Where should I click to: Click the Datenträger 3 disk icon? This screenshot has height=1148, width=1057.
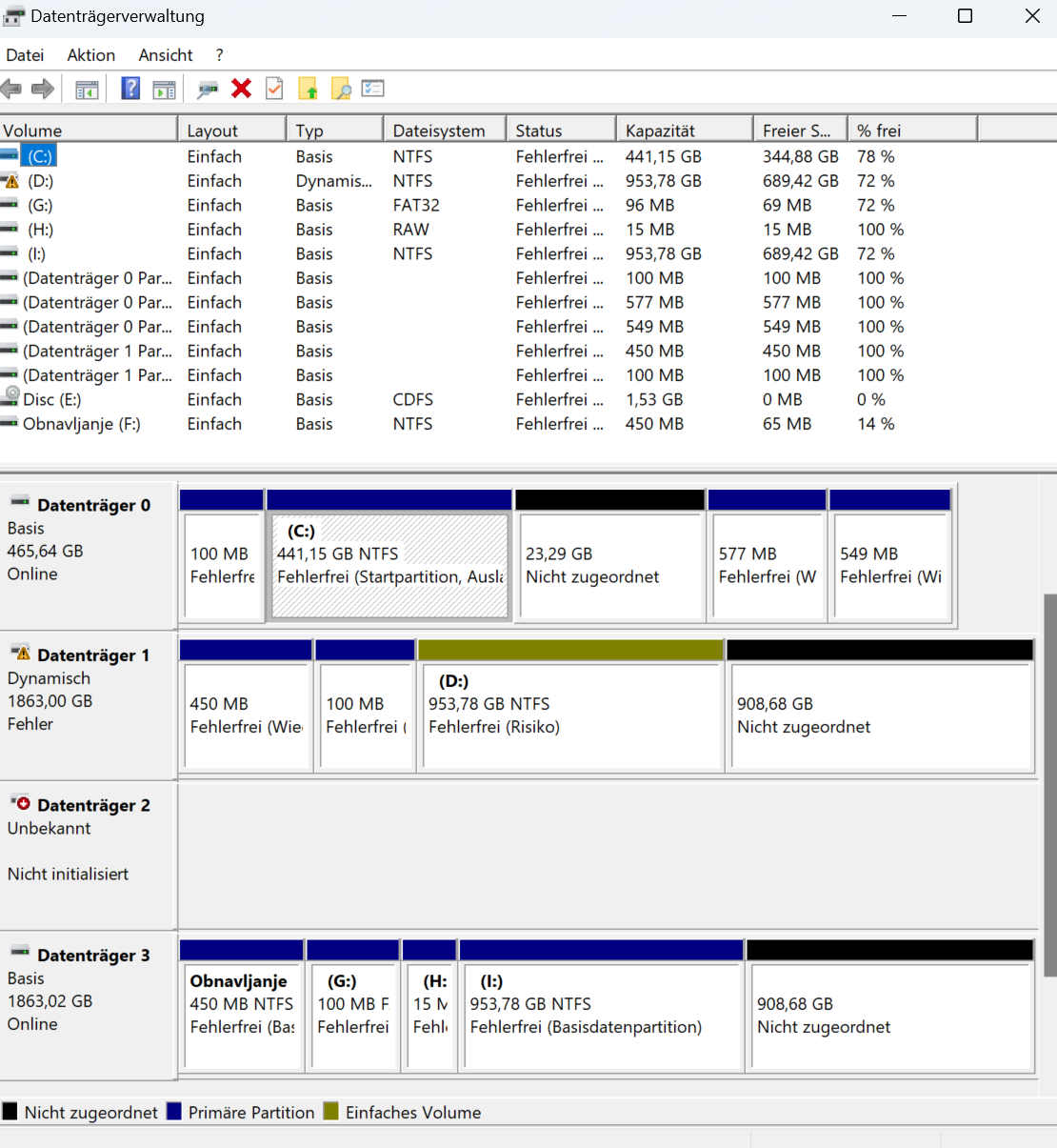pos(20,952)
